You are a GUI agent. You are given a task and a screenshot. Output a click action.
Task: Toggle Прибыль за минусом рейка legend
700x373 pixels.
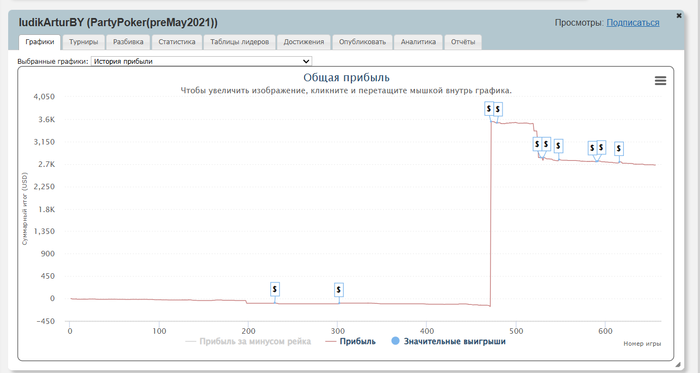tap(248, 341)
